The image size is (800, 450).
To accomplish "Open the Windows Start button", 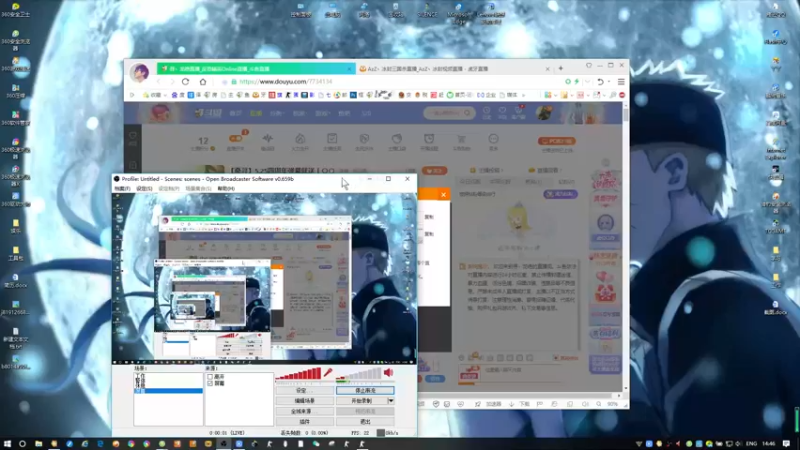I will (7, 444).
